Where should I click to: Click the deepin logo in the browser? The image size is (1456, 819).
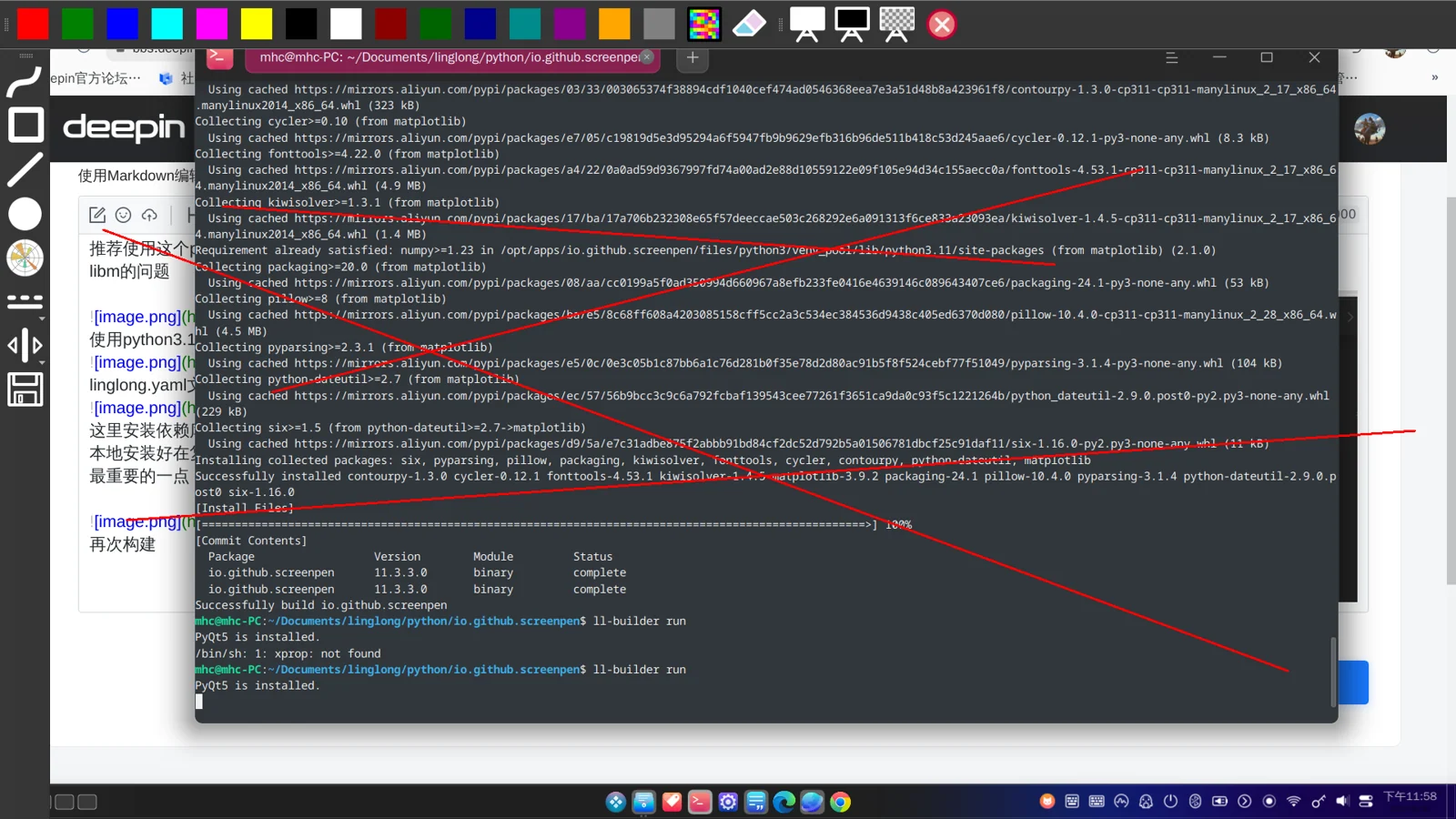tap(124, 127)
